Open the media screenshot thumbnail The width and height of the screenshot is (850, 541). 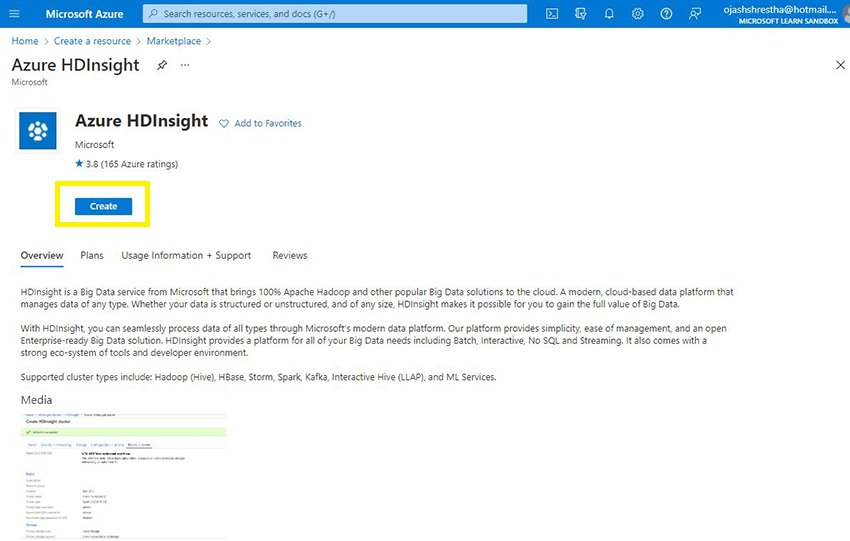(x=124, y=475)
